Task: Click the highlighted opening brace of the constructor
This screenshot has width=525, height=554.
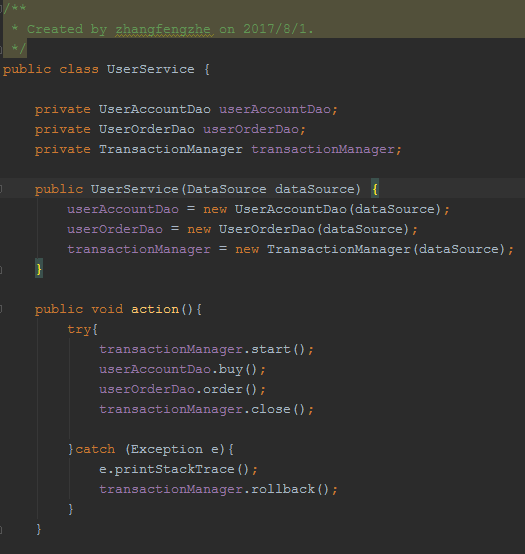Action: [x=375, y=189]
